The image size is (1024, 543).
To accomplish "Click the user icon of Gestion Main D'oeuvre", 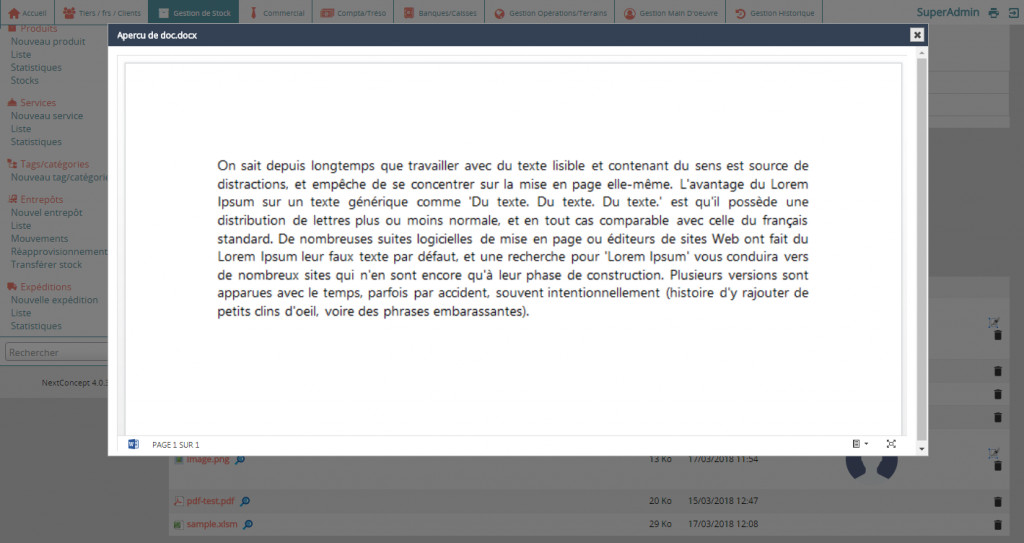I will pyautogui.click(x=630, y=13).
